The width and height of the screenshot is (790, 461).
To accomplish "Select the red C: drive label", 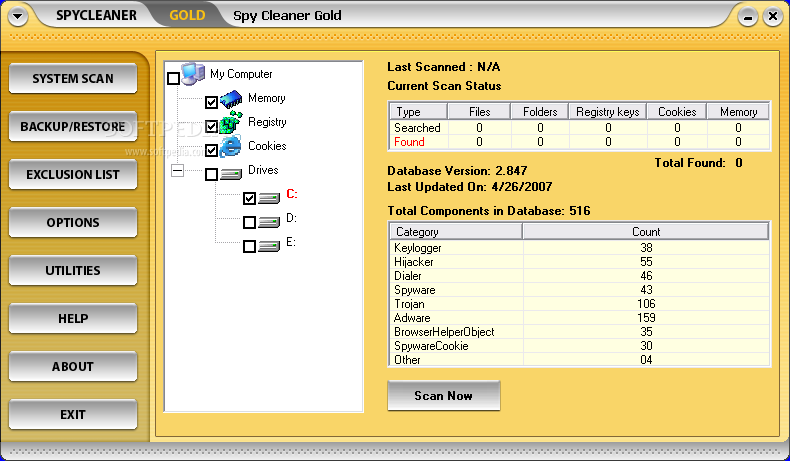I will (x=292, y=194).
